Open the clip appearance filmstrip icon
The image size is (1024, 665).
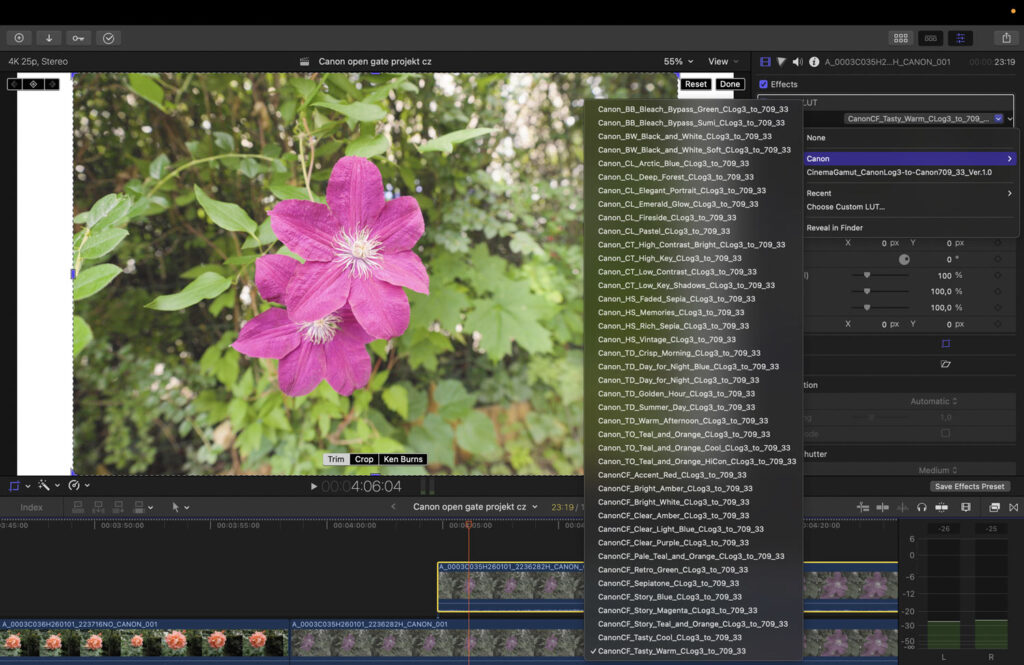coord(966,507)
